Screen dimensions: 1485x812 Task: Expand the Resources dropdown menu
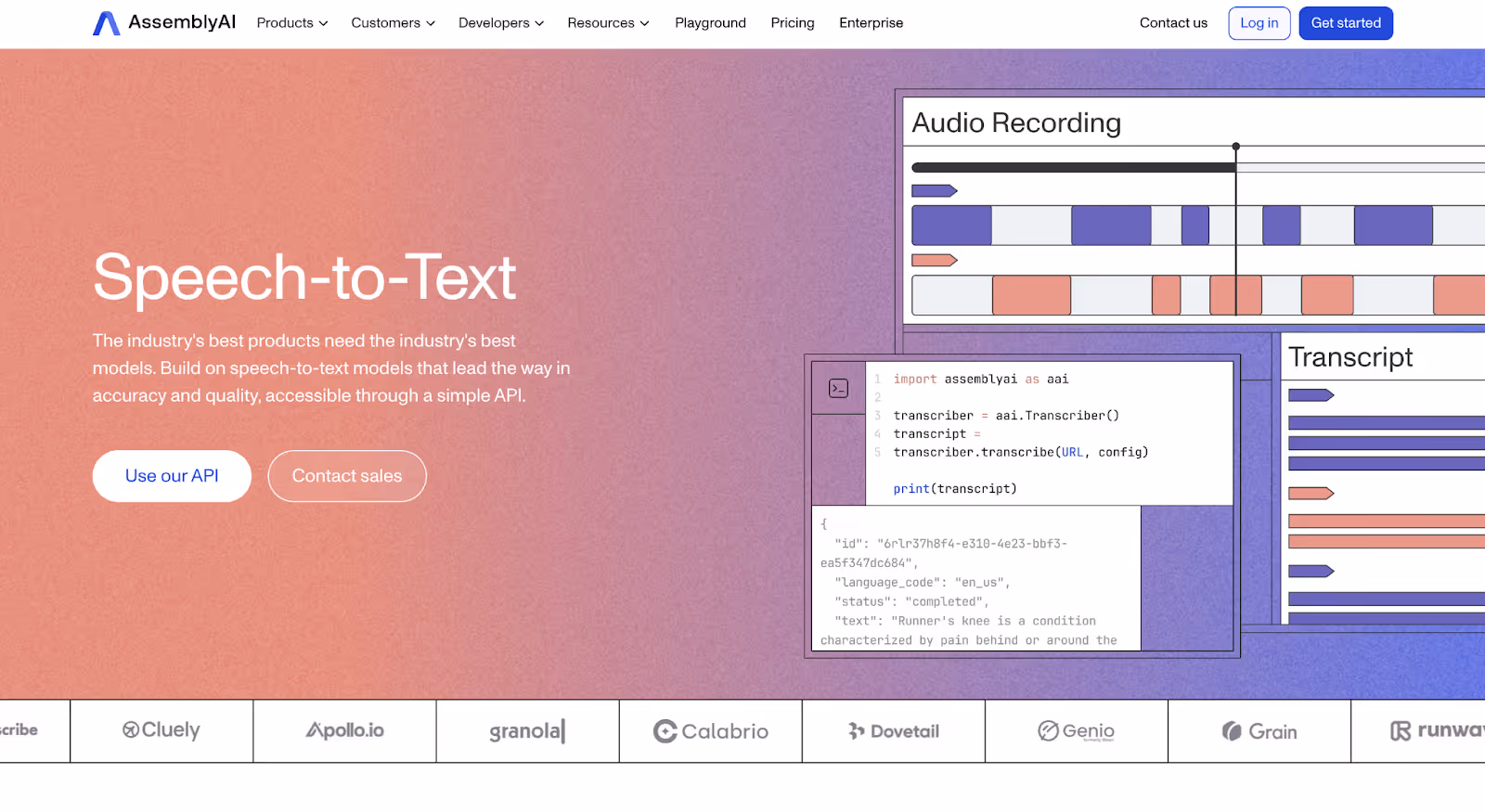(608, 23)
